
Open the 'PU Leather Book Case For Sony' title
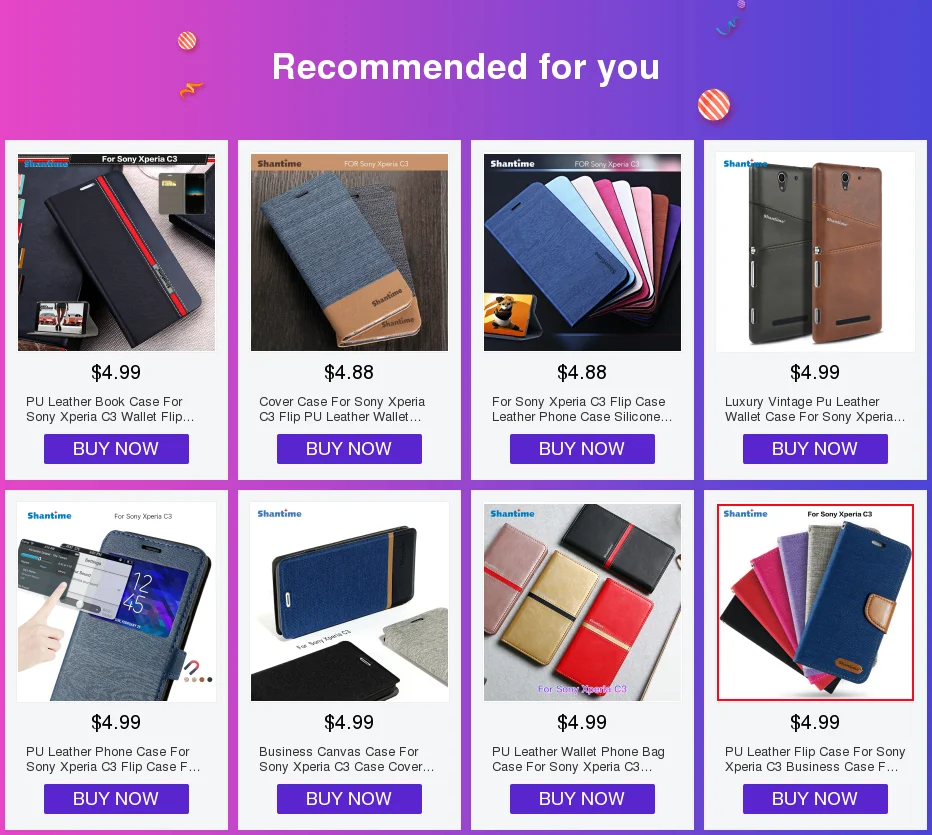(x=110, y=409)
